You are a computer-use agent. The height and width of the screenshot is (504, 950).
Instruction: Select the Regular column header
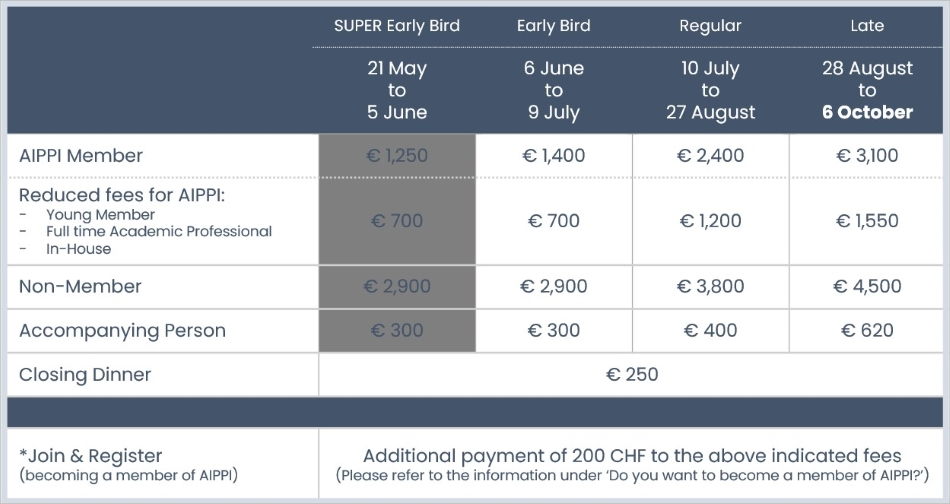[710, 26]
